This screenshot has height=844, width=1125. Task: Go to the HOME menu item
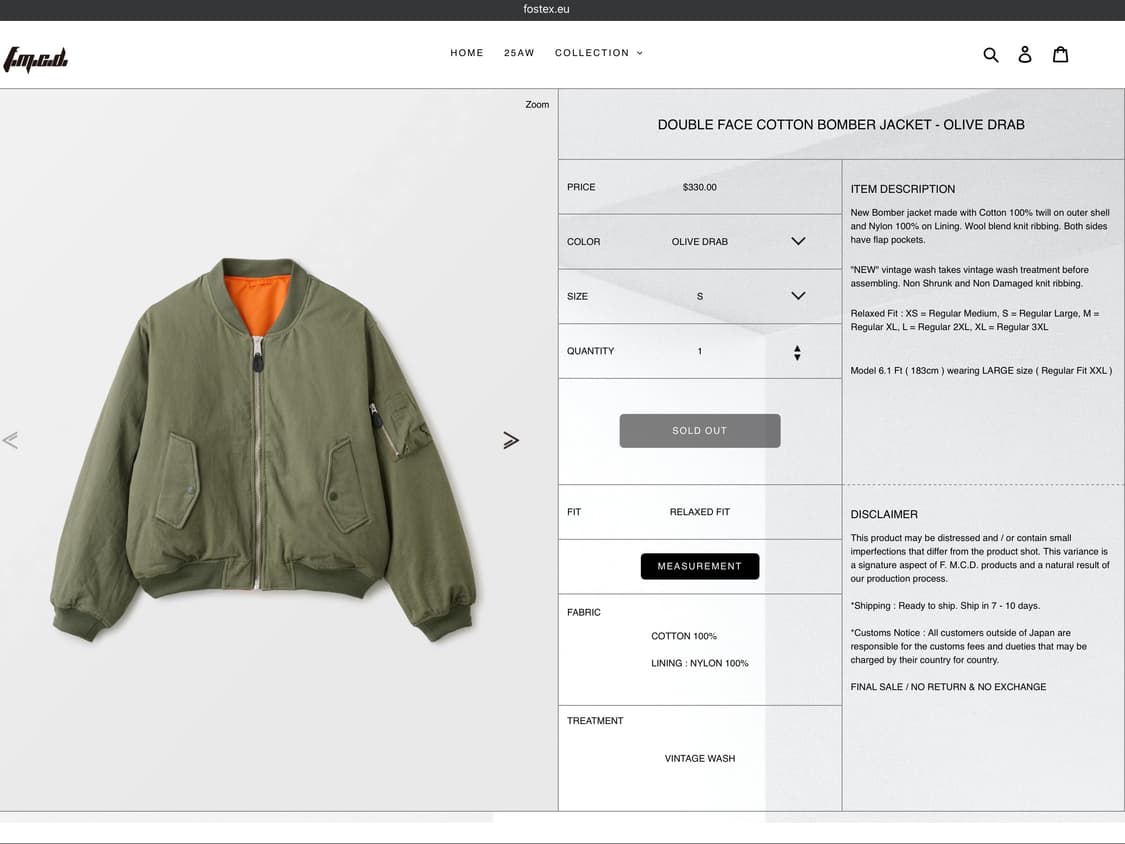pyautogui.click(x=466, y=53)
